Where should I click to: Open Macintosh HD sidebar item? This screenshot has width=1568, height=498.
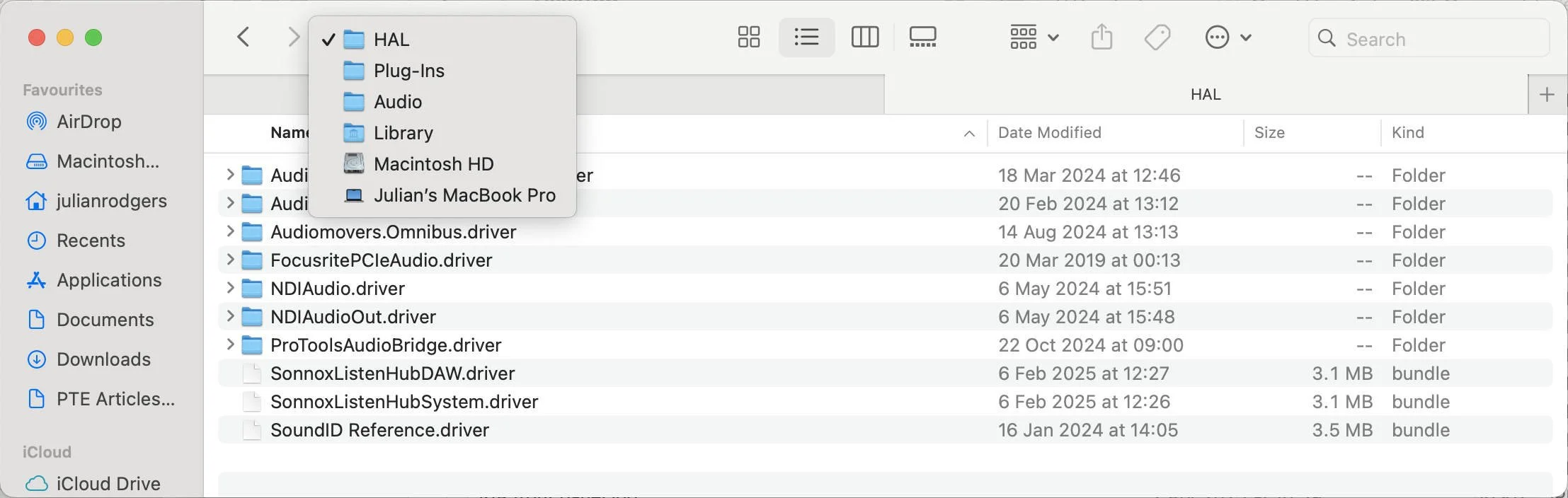click(92, 161)
